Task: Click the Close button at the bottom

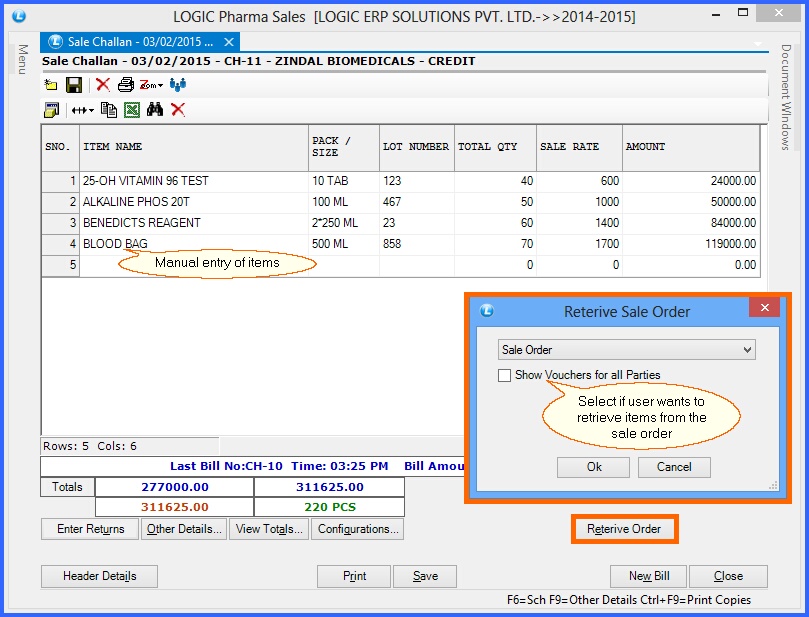Action: [x=728, y=576]
